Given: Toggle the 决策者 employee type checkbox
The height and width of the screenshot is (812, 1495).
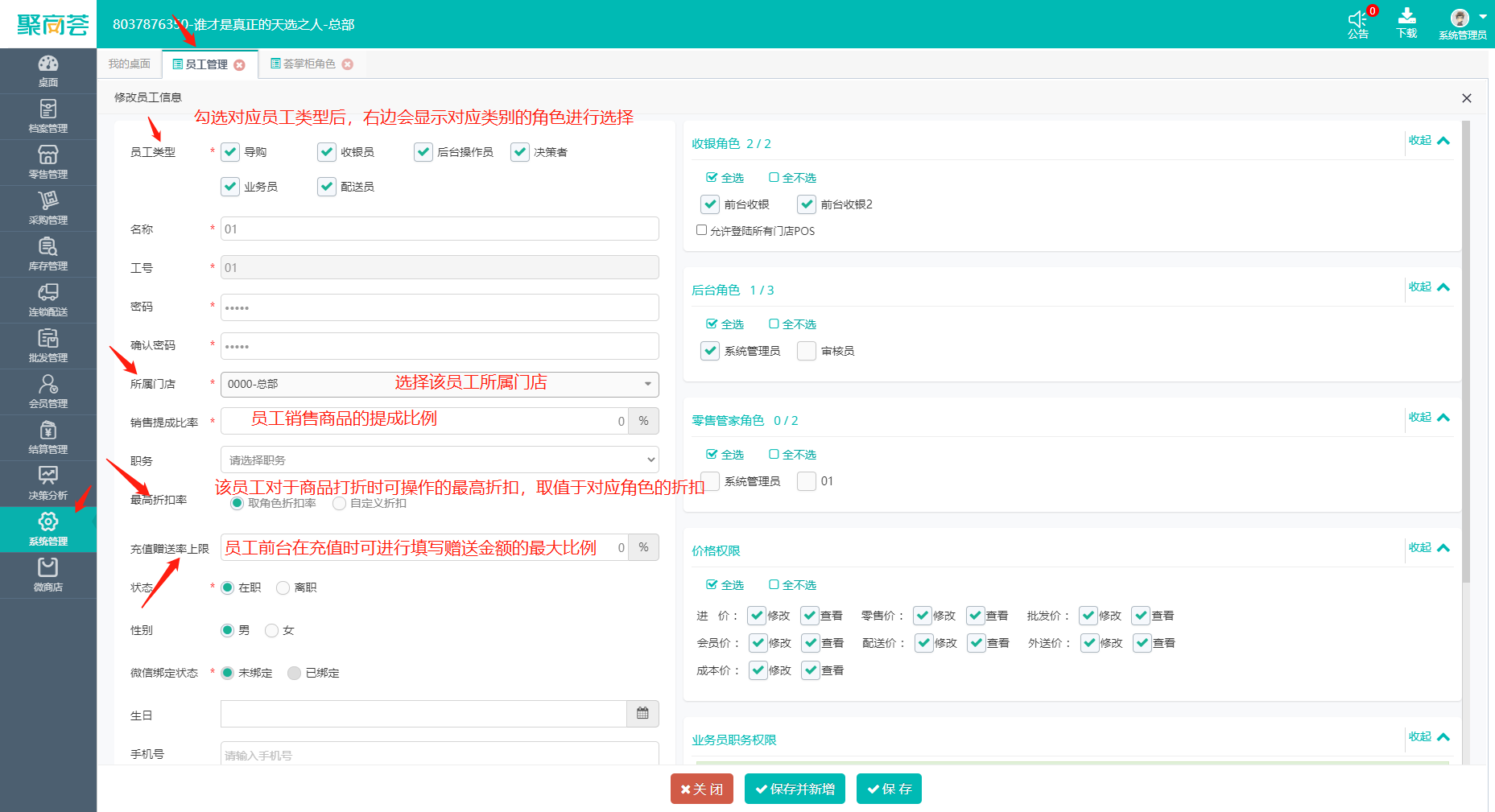Looking at the screenshot, I should pyautogui.click(x=520, y=152).
